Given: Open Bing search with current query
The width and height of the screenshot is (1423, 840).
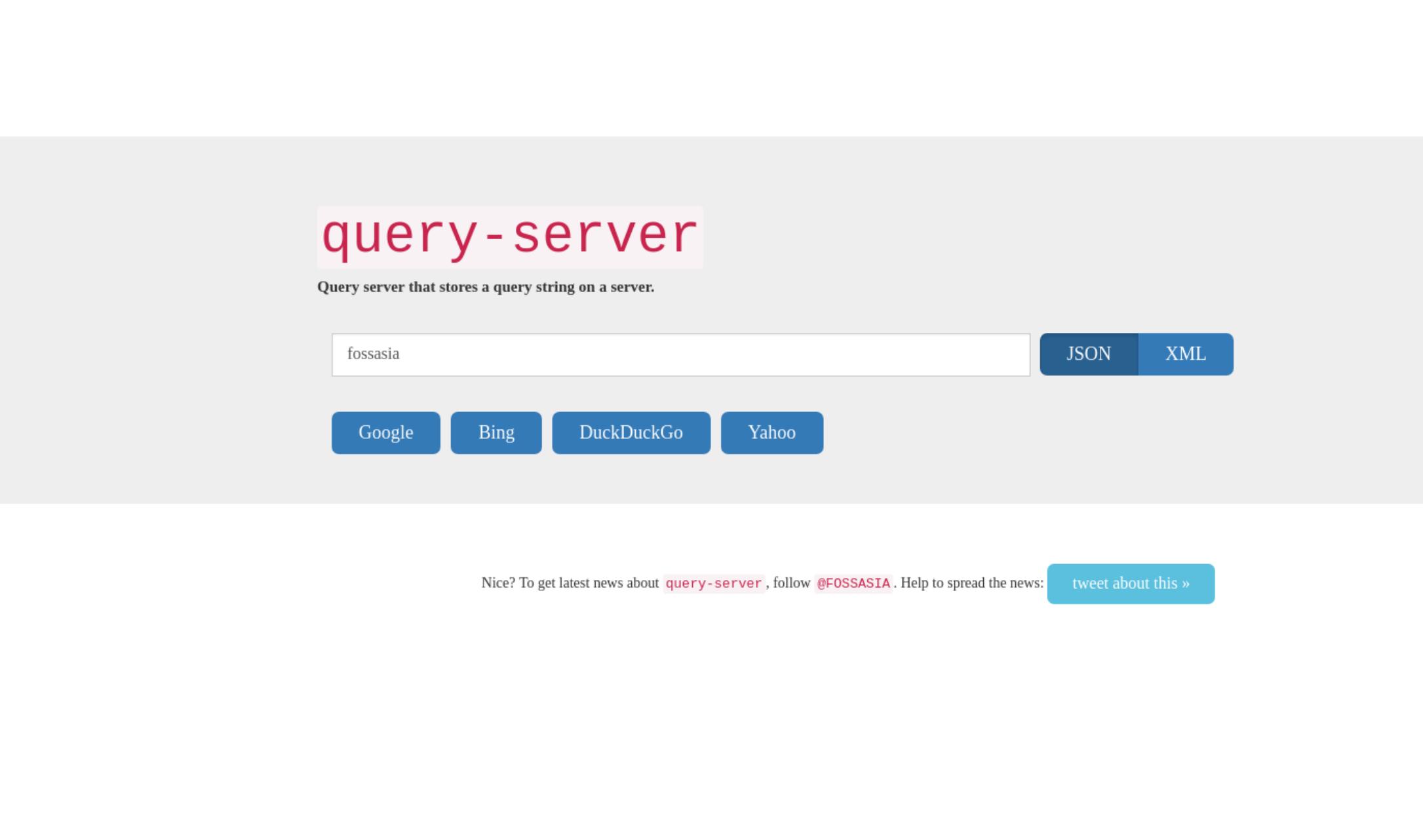Looking at the screenshot, I should (496, 432).
